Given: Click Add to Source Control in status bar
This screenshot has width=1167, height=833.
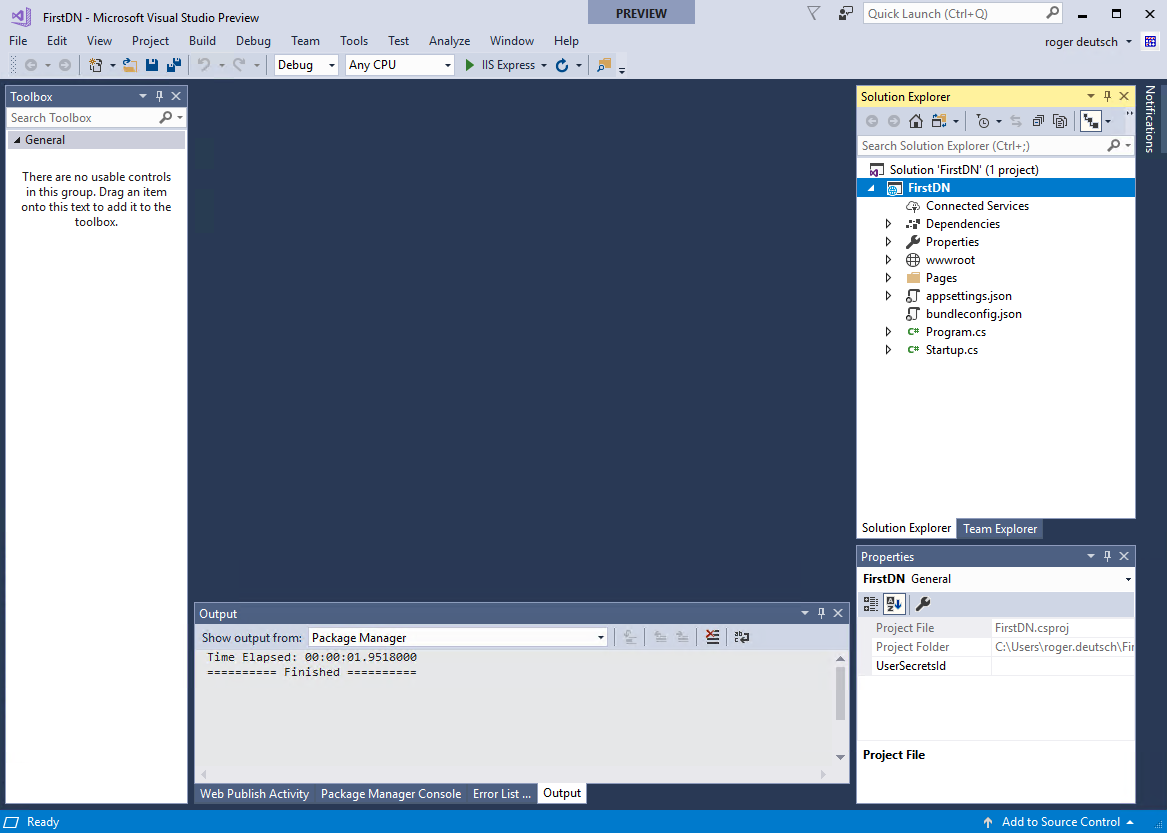Looking at the screenshot, I should pyautogui.click(x=1061, y=822).
